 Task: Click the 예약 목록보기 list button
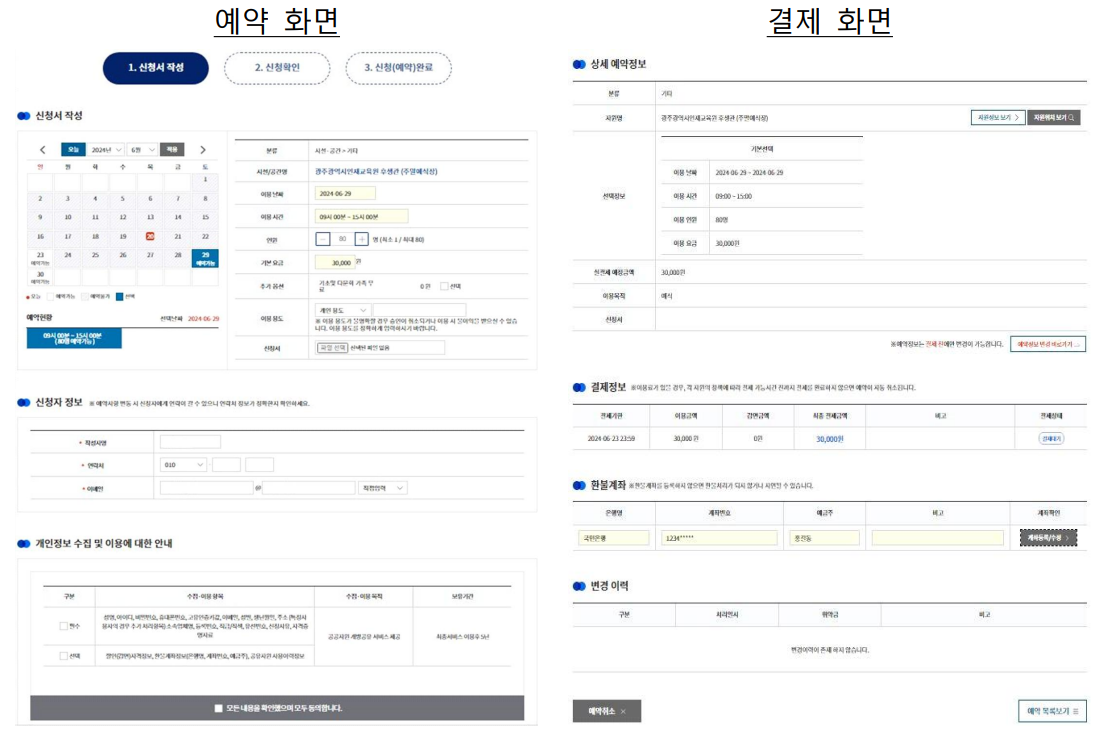[x=1052, y=711]
